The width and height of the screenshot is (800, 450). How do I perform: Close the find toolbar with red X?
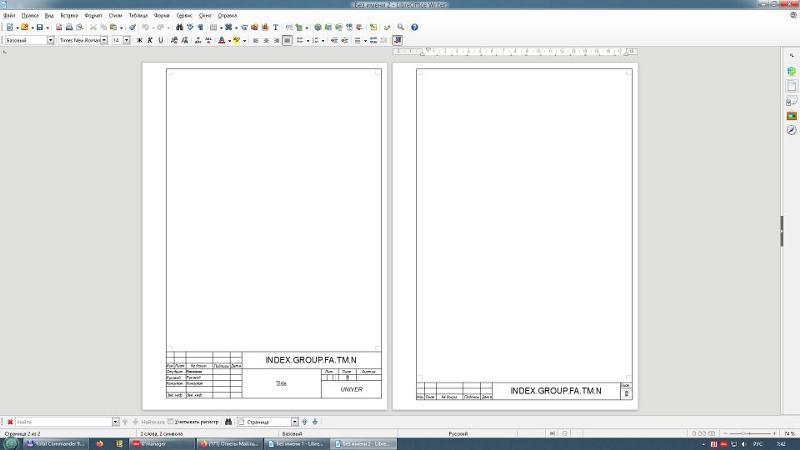10,422
